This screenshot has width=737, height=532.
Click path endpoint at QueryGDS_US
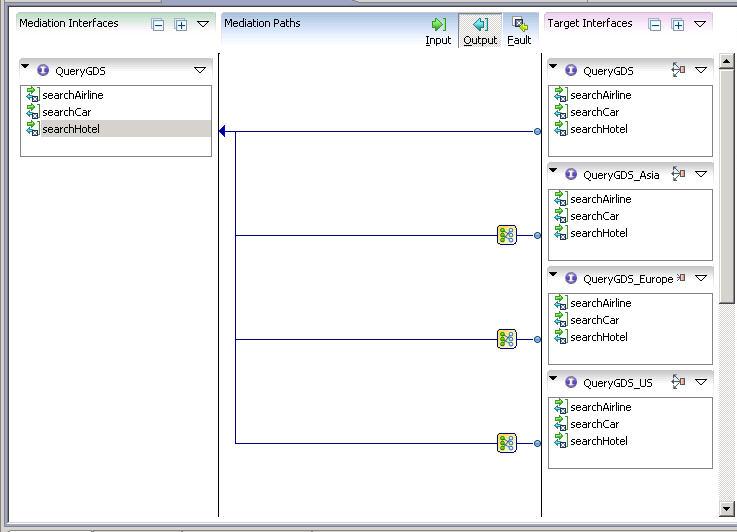click(x=537, y=443)
